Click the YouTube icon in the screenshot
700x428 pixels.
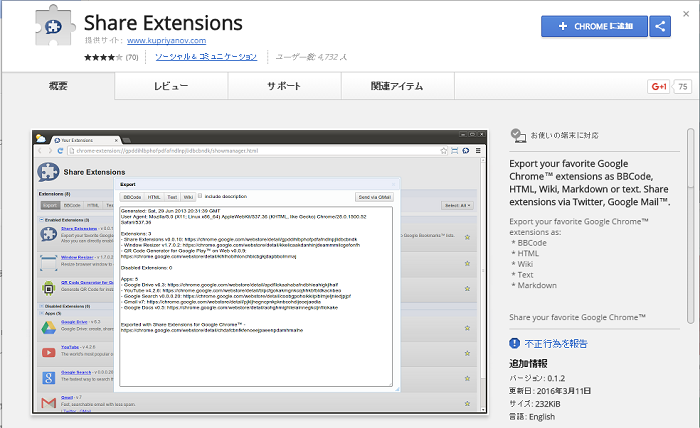pos(49,353)
